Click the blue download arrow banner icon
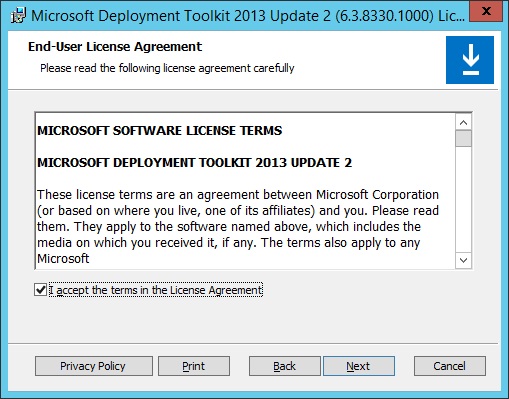 (470, 60)
